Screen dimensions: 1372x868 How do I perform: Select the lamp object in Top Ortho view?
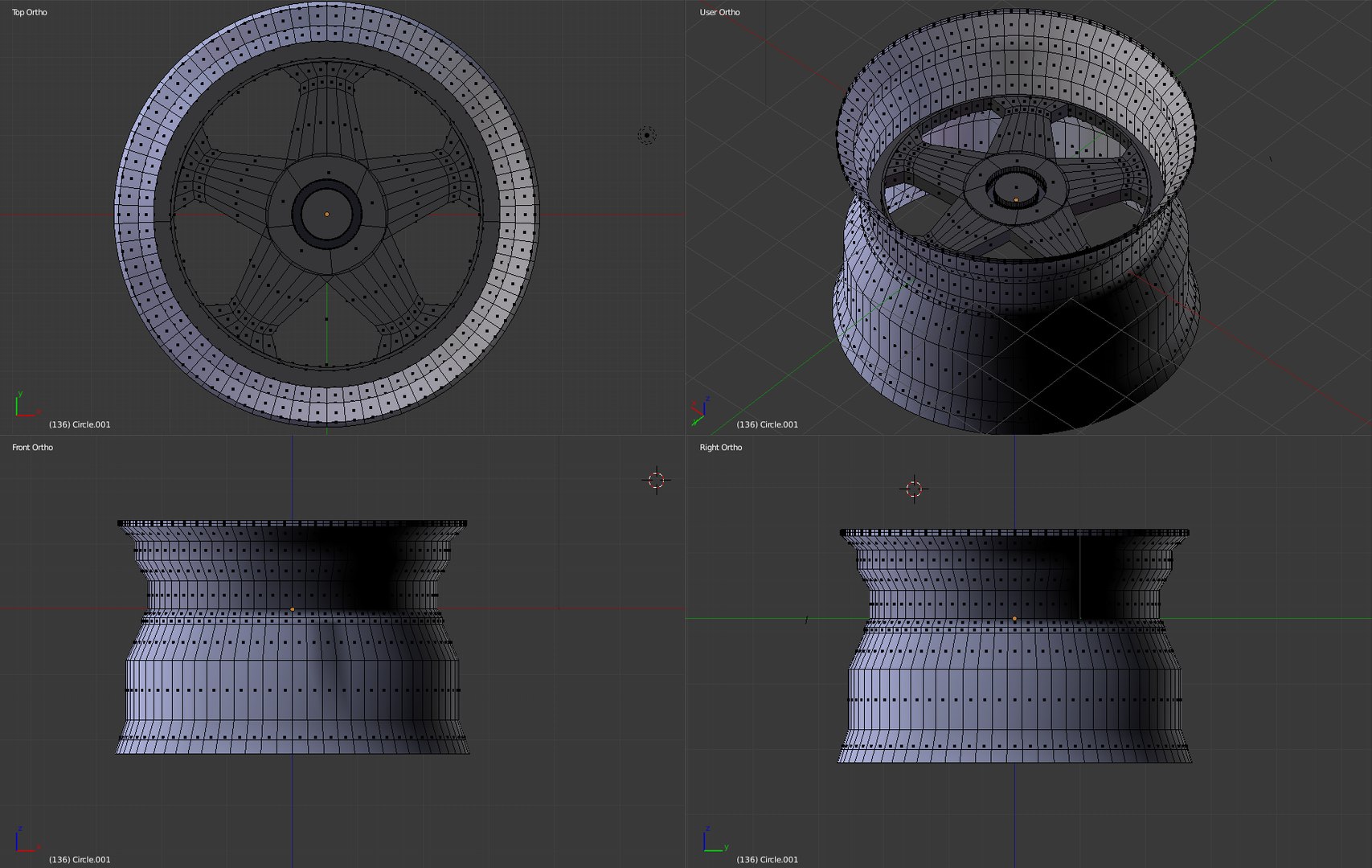[x=647, y=135]
